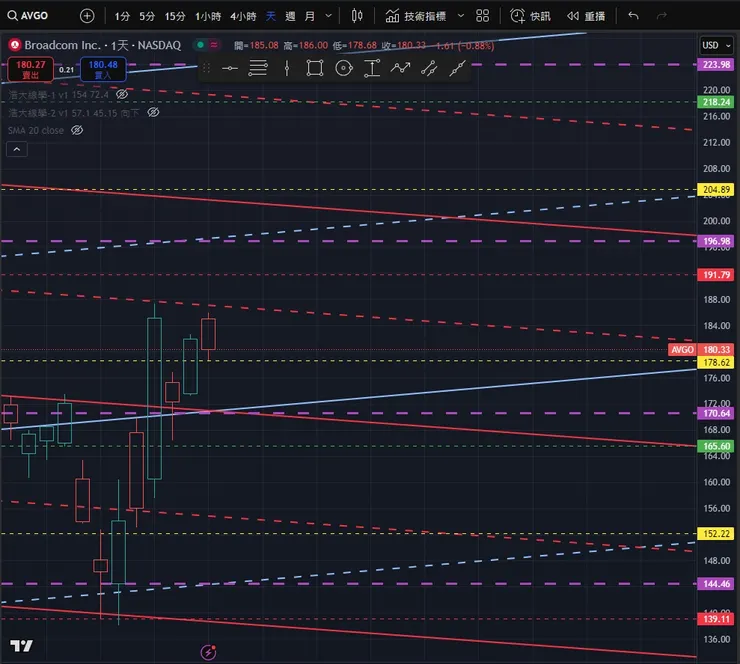Click the red 191.79 price label
The height and width of the screenshot is (664, 740).
point(716,275)
